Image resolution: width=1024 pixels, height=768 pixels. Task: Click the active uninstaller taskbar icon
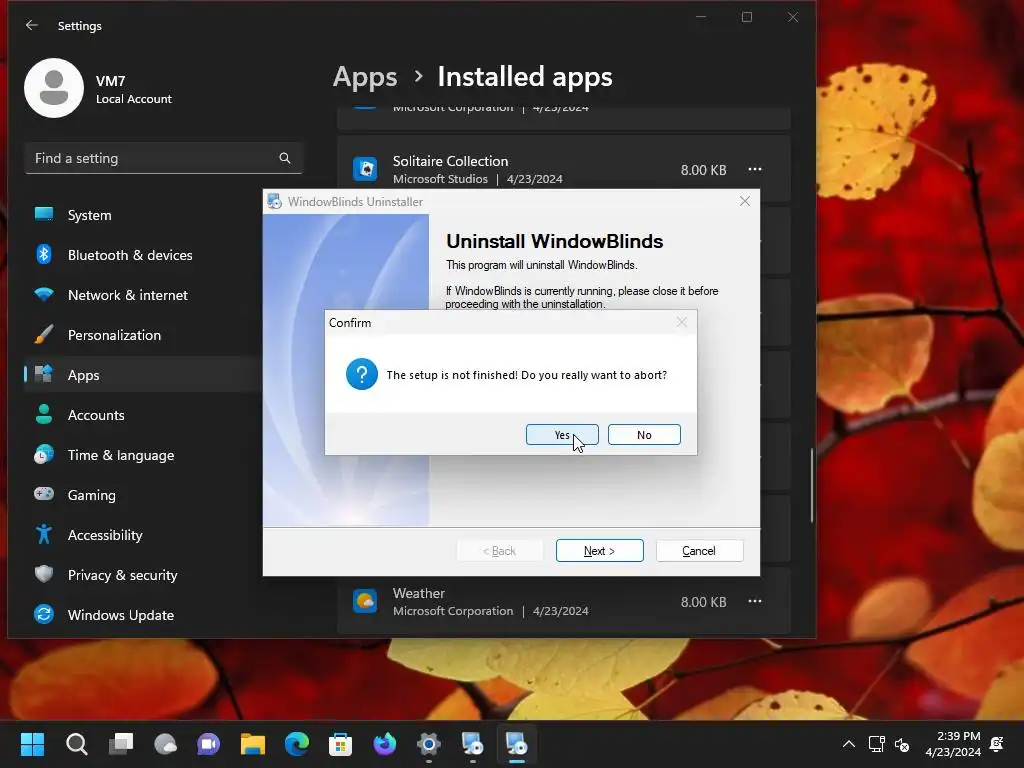tap(517, 744)
